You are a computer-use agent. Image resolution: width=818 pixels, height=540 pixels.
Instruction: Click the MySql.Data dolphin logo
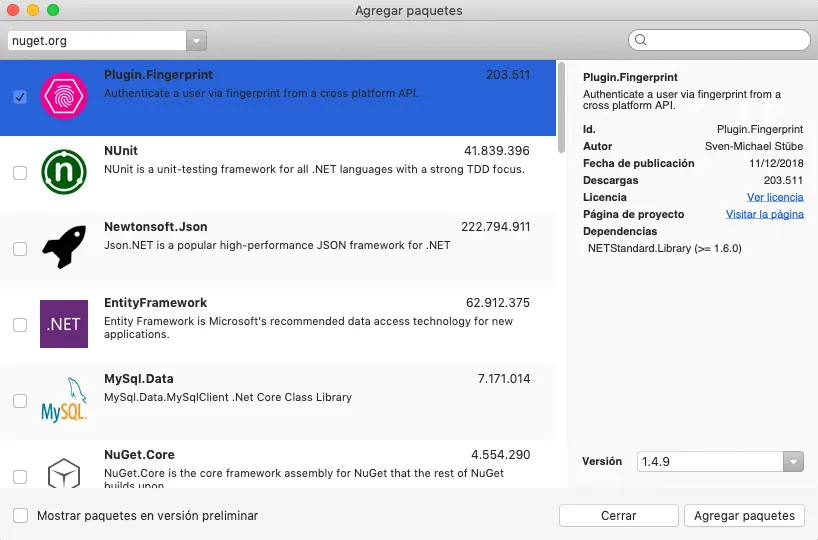64,400
